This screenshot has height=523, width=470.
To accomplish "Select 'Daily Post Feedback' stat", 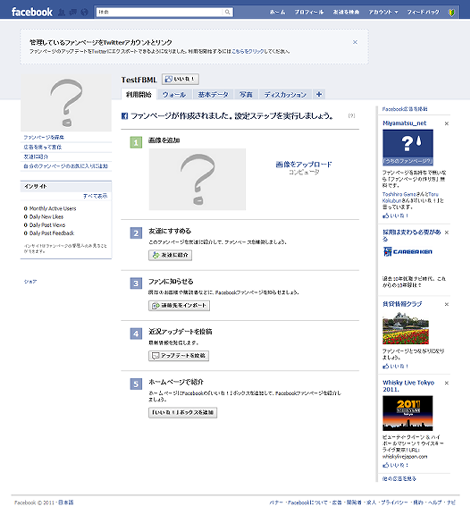I will [49, 233].
